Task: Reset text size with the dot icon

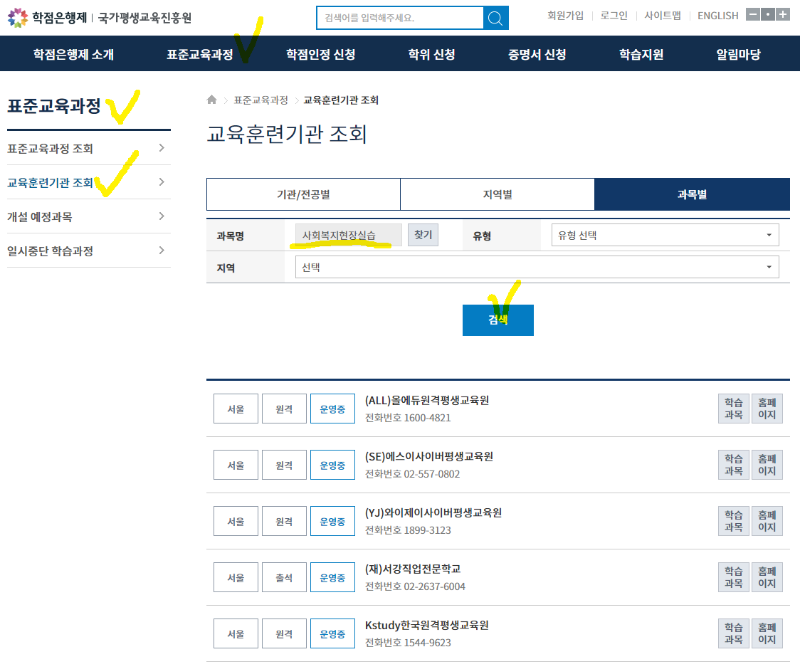Action: pos(768,14)
